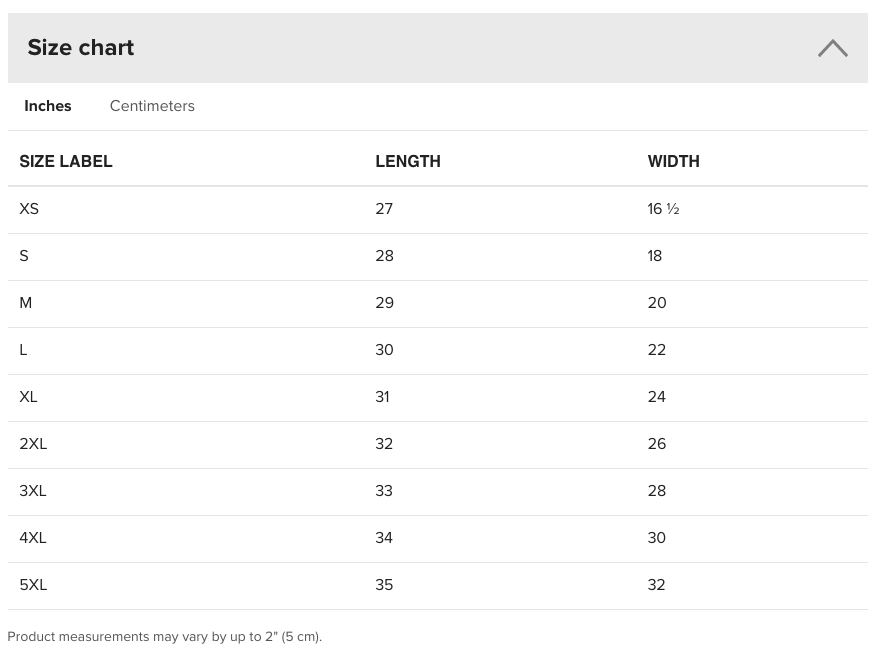
Task: Click the length value 35
Action: (384, 585)
